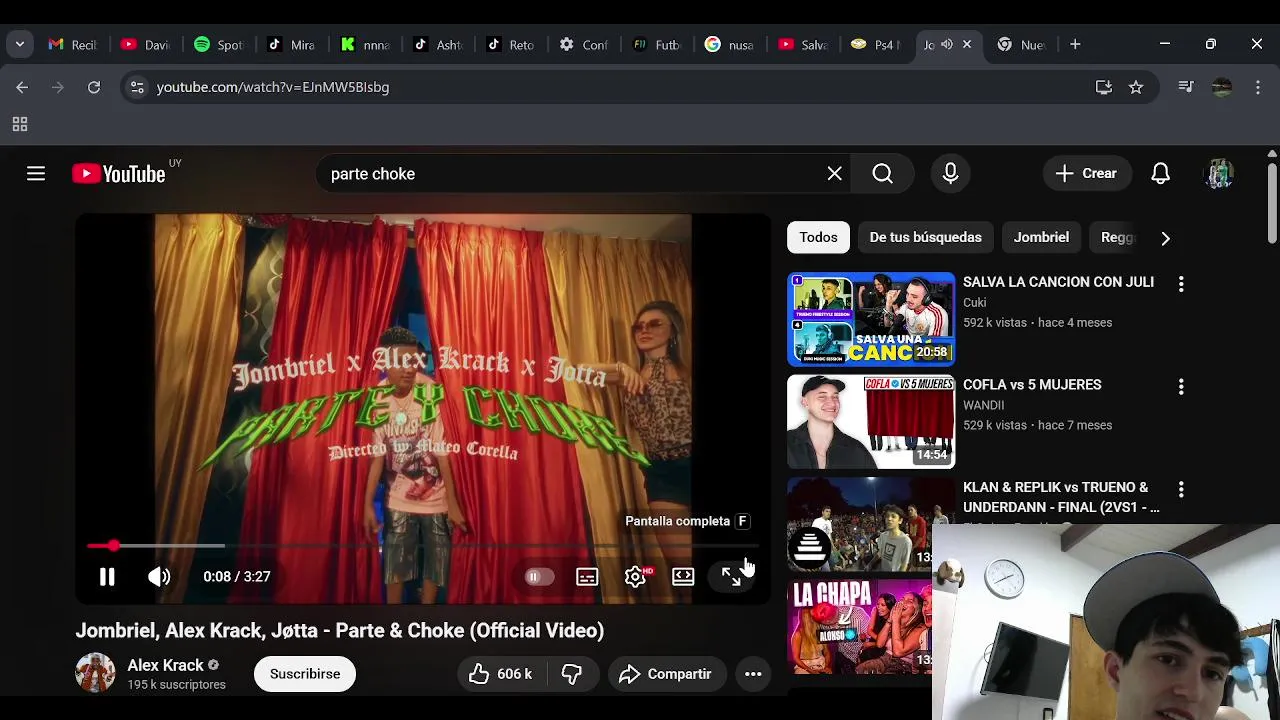This screenshot has height=720, width=1280.
Task: Open the YouTube account avatar menu
Action: [1218, 174]
